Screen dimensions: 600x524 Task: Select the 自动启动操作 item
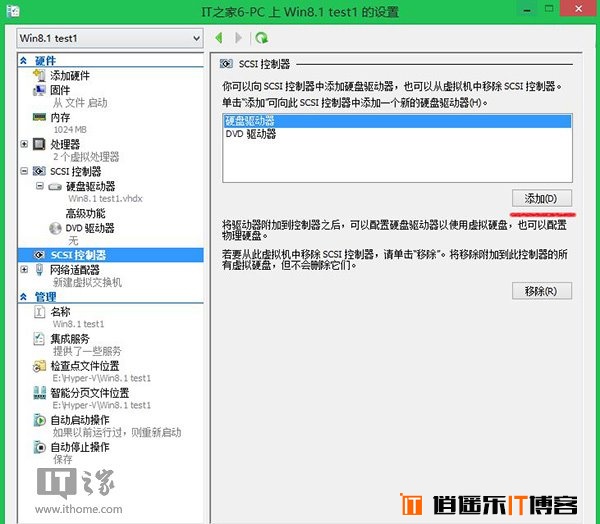(80, 420)
